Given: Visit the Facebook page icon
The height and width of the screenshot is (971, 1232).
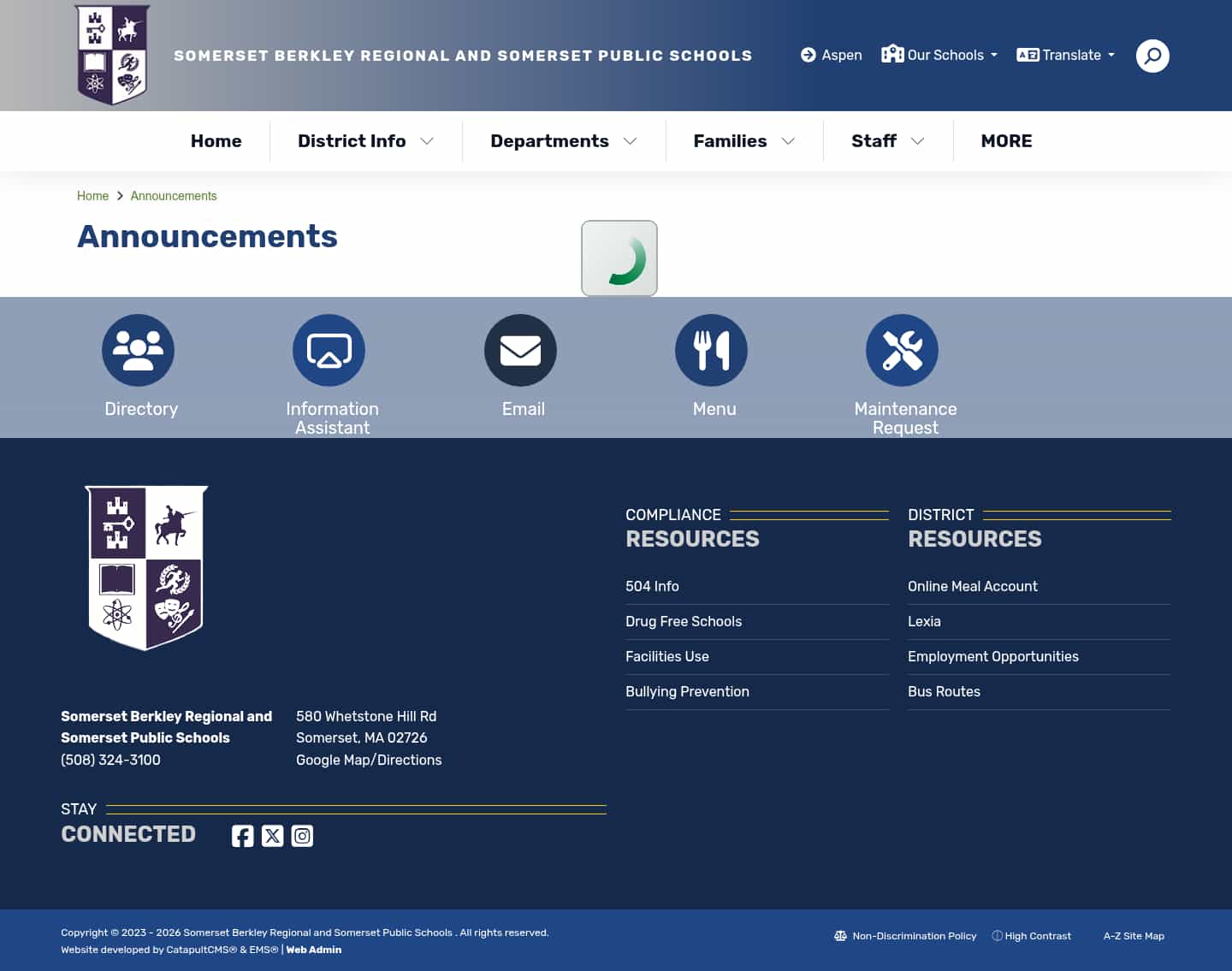Looking at the screenshot, I should pos(242,836).
